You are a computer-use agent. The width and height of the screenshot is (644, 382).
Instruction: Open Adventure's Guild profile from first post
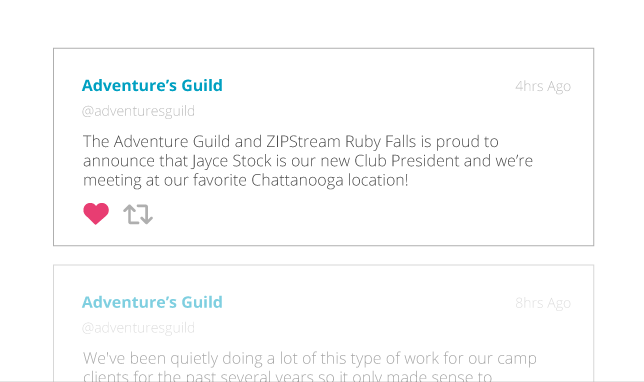(x=152, y=85)
